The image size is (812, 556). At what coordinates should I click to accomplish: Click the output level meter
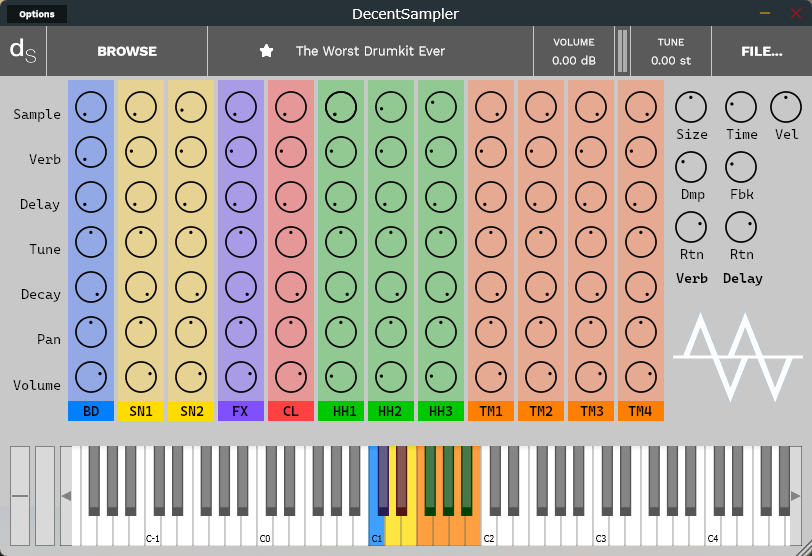622,51
